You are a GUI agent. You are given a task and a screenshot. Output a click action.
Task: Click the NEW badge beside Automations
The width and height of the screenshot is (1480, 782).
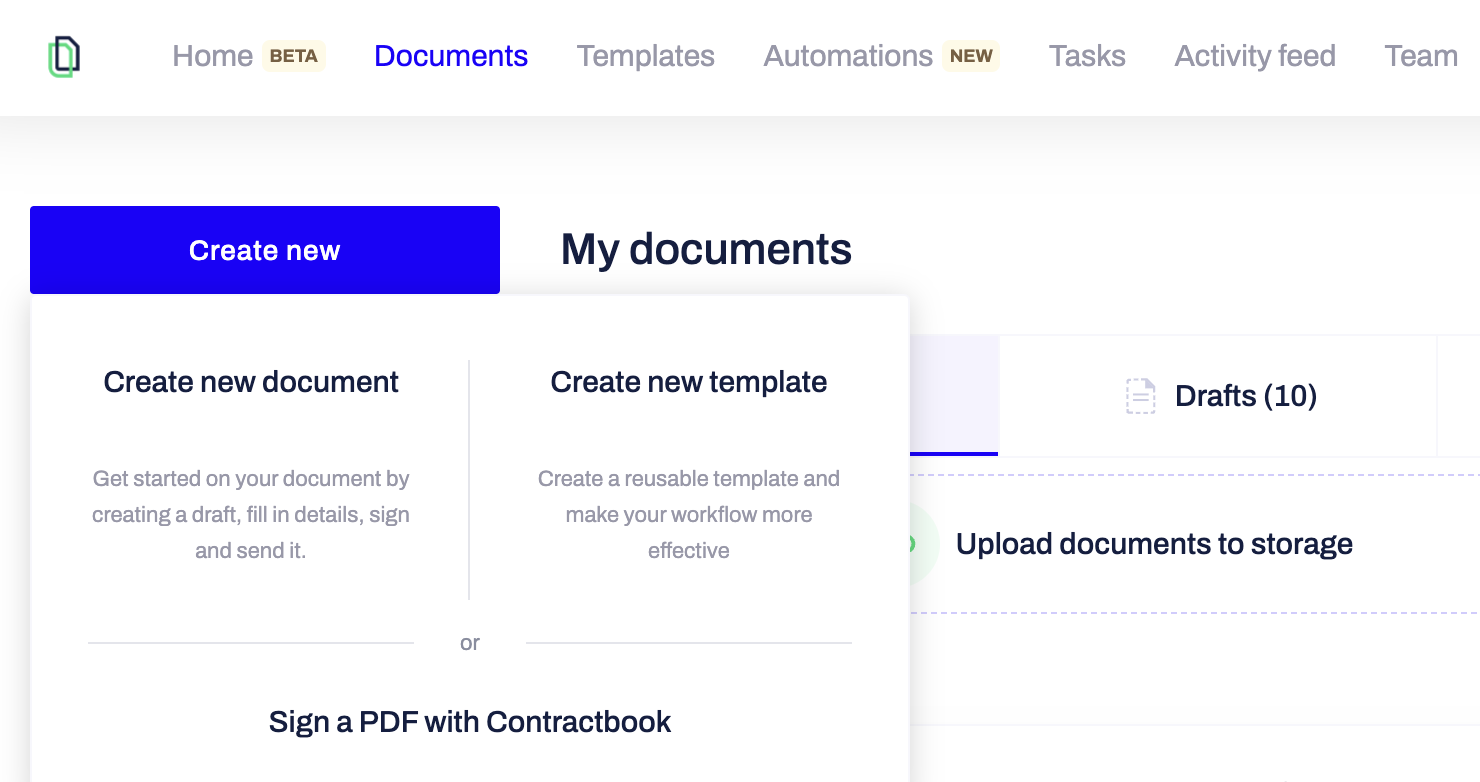click(x=971, y=56)
